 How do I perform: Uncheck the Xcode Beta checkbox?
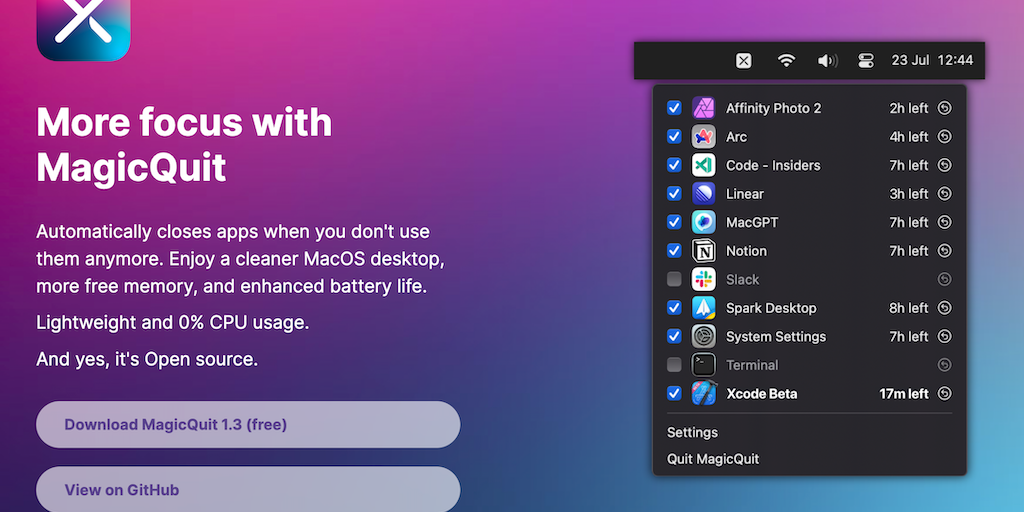point(674,393)
